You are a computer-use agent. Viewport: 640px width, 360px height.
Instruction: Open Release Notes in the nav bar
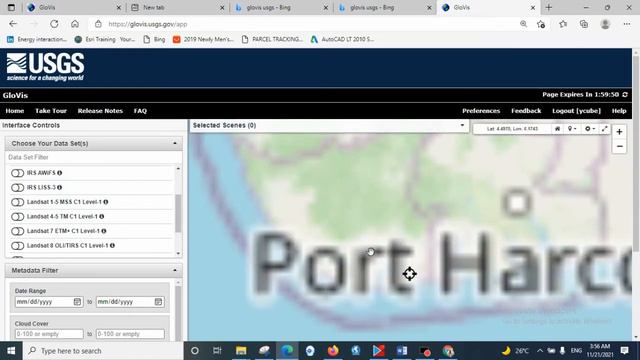click(100, 111)
